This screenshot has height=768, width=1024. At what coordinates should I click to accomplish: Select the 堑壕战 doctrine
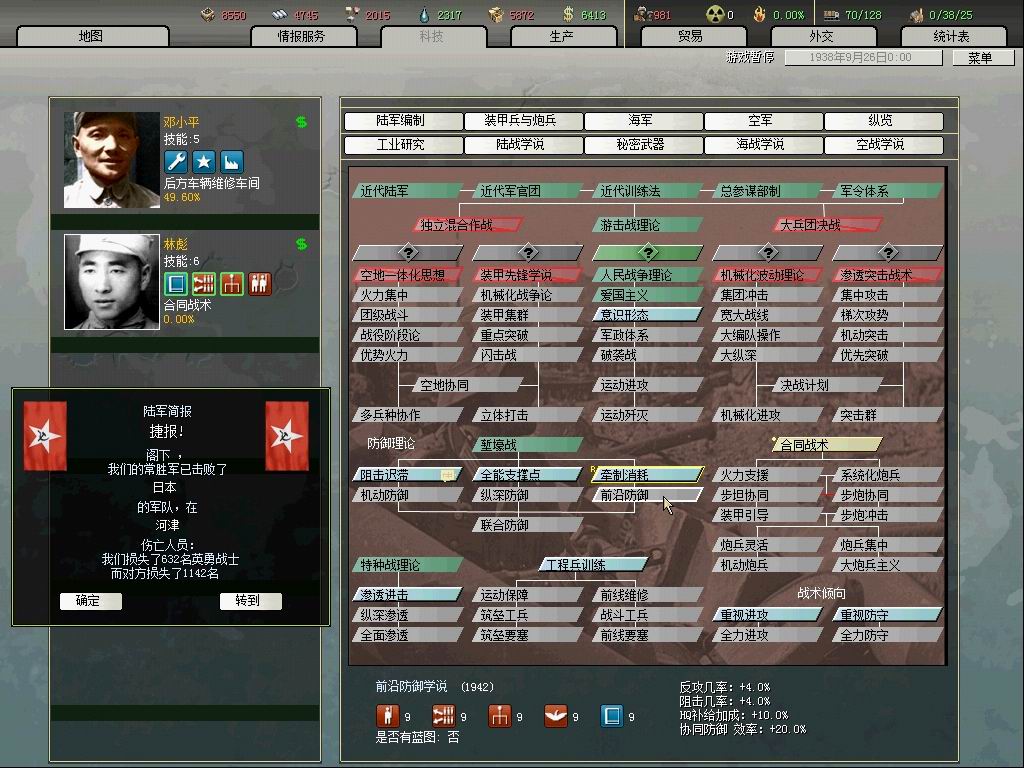coord(528,445)
